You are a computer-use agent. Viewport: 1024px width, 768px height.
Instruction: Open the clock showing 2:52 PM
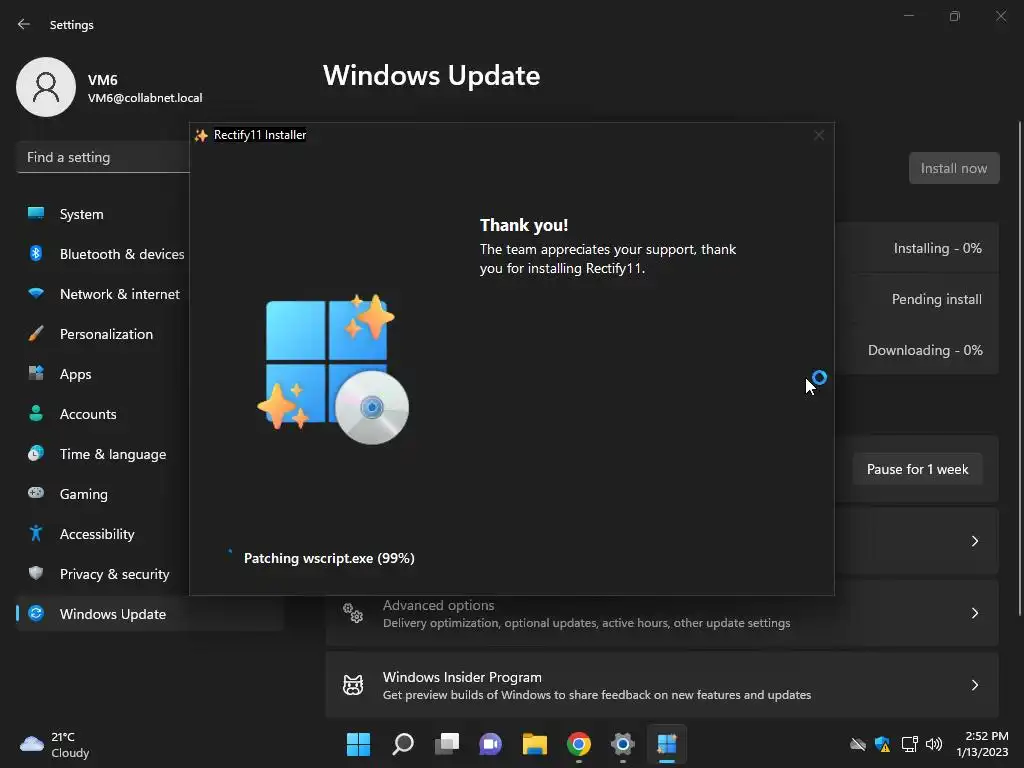pos(982,744)
